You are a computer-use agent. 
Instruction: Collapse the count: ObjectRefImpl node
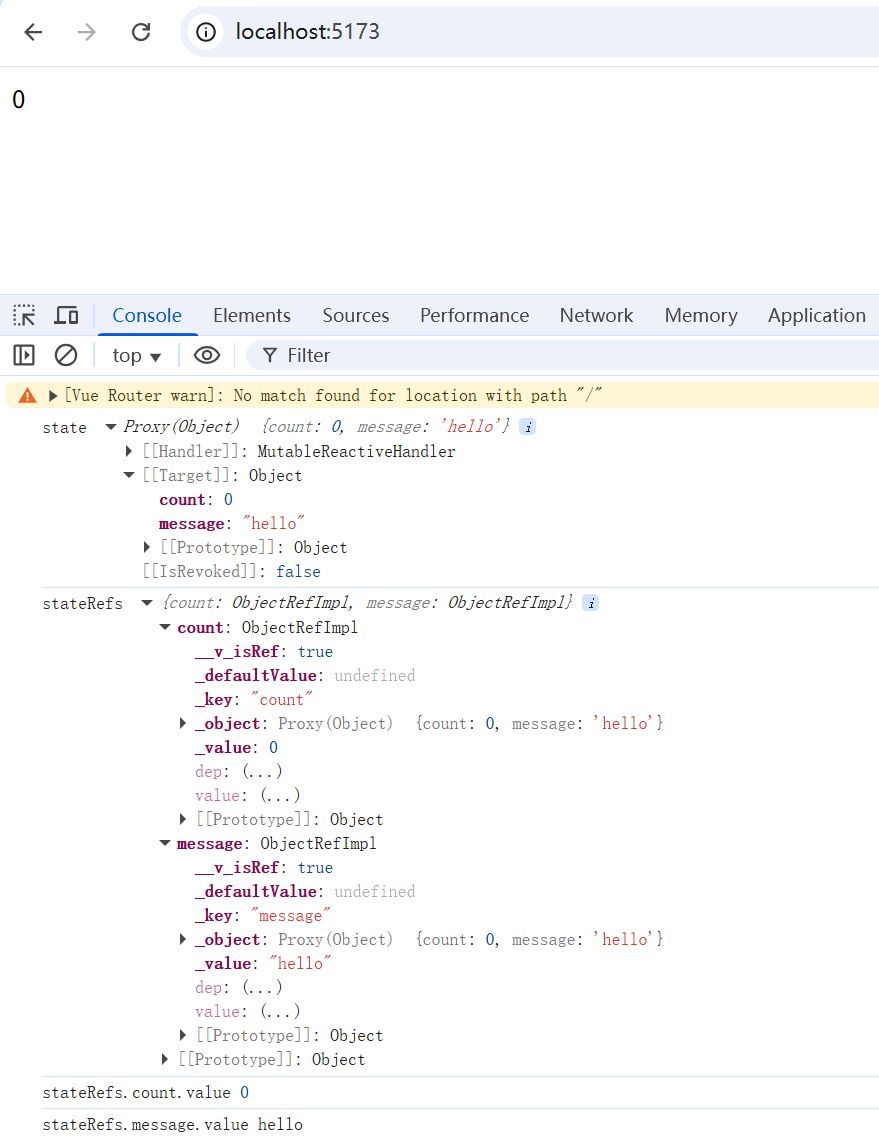165,628
